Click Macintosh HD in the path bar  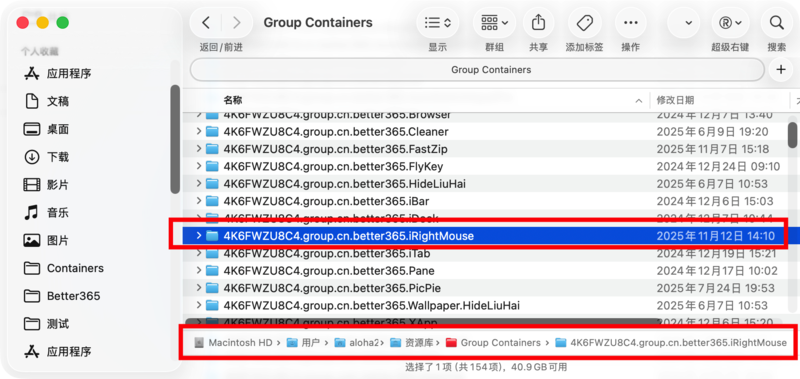pos(234,342)
